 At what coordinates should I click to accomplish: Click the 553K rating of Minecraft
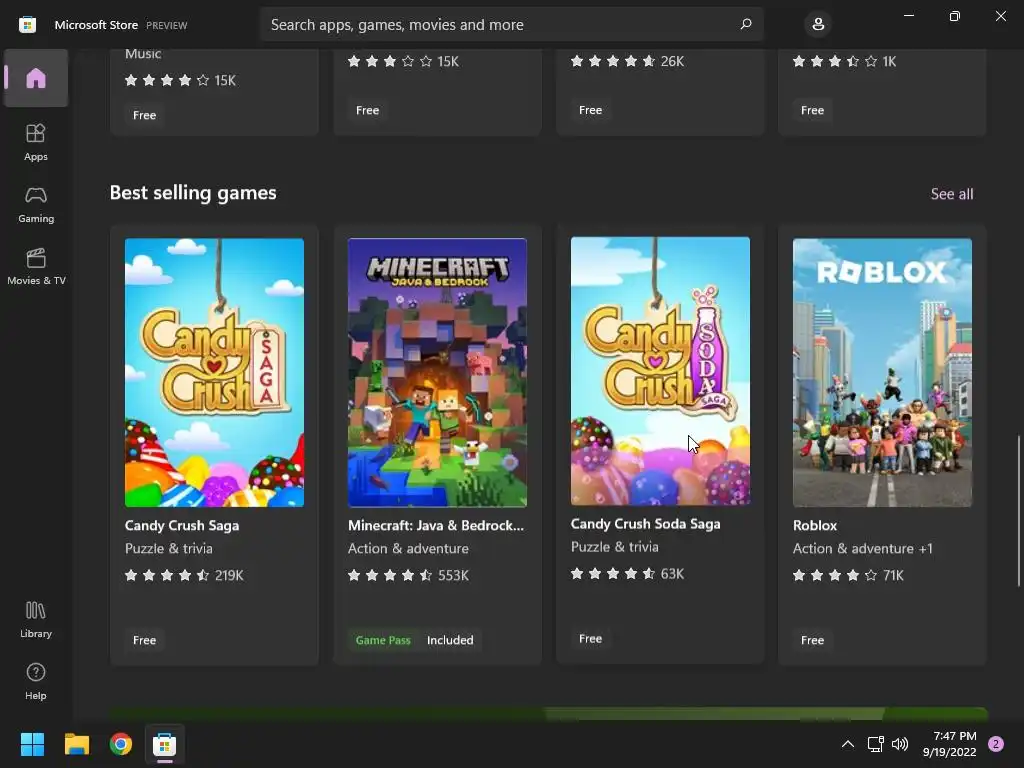[x=453, y=575]
